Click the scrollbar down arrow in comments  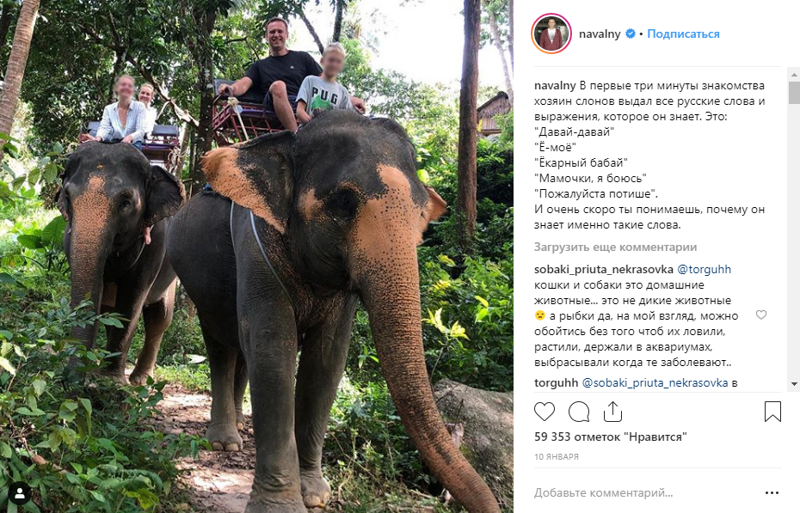click(794, 384)
